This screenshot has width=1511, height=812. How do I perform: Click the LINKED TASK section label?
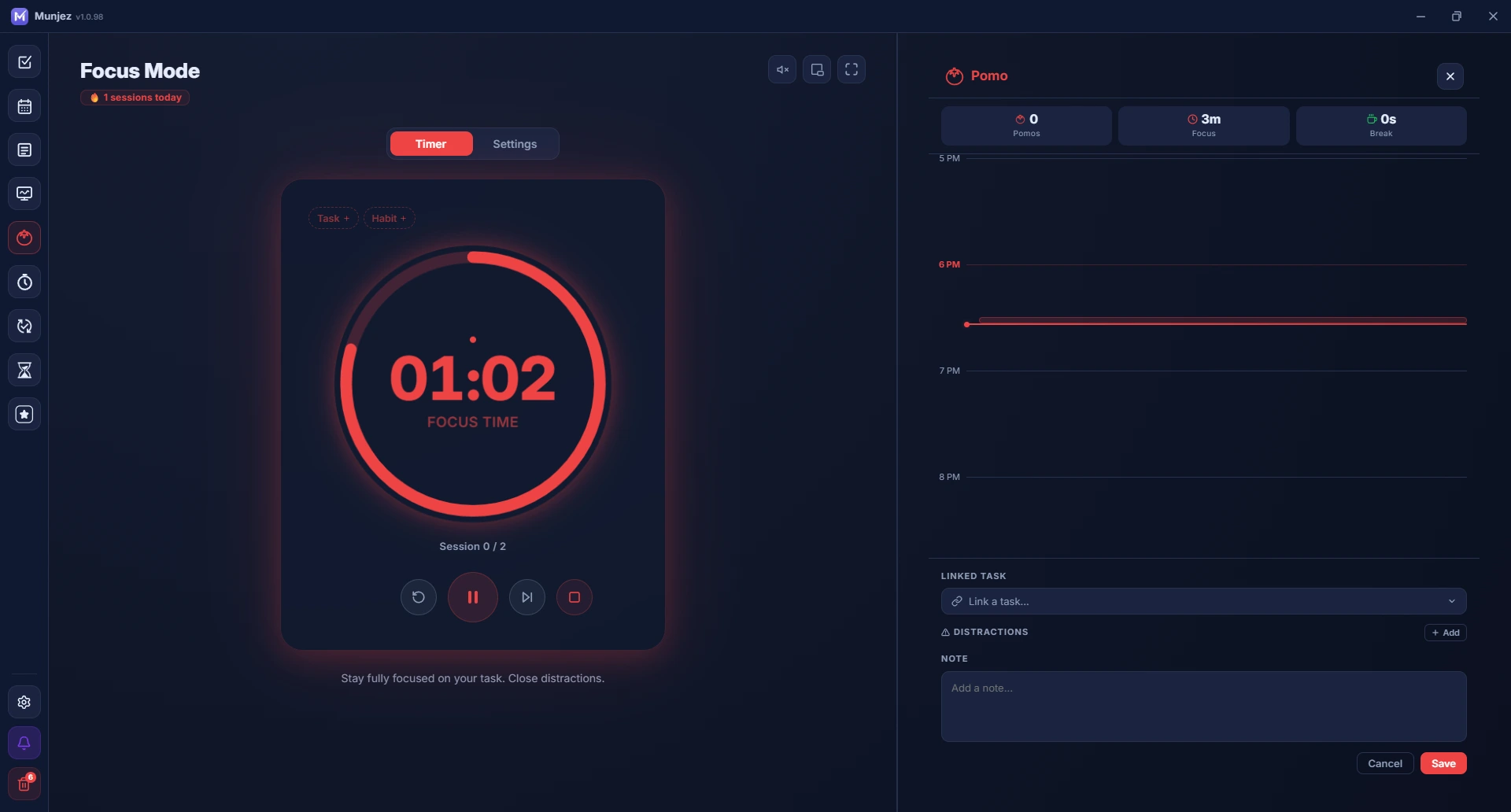[x=973, y=576]
